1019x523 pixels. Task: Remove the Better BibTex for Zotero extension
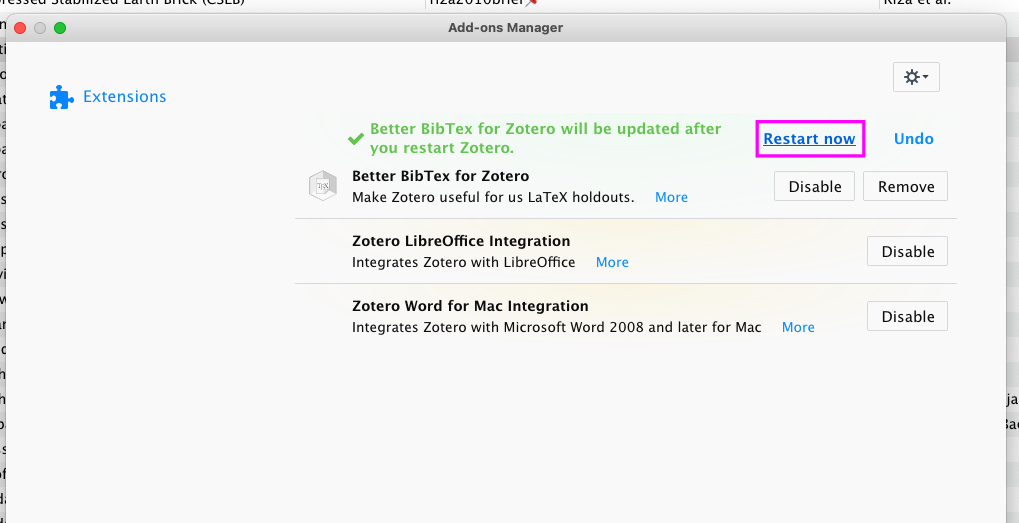coord(905,186)
